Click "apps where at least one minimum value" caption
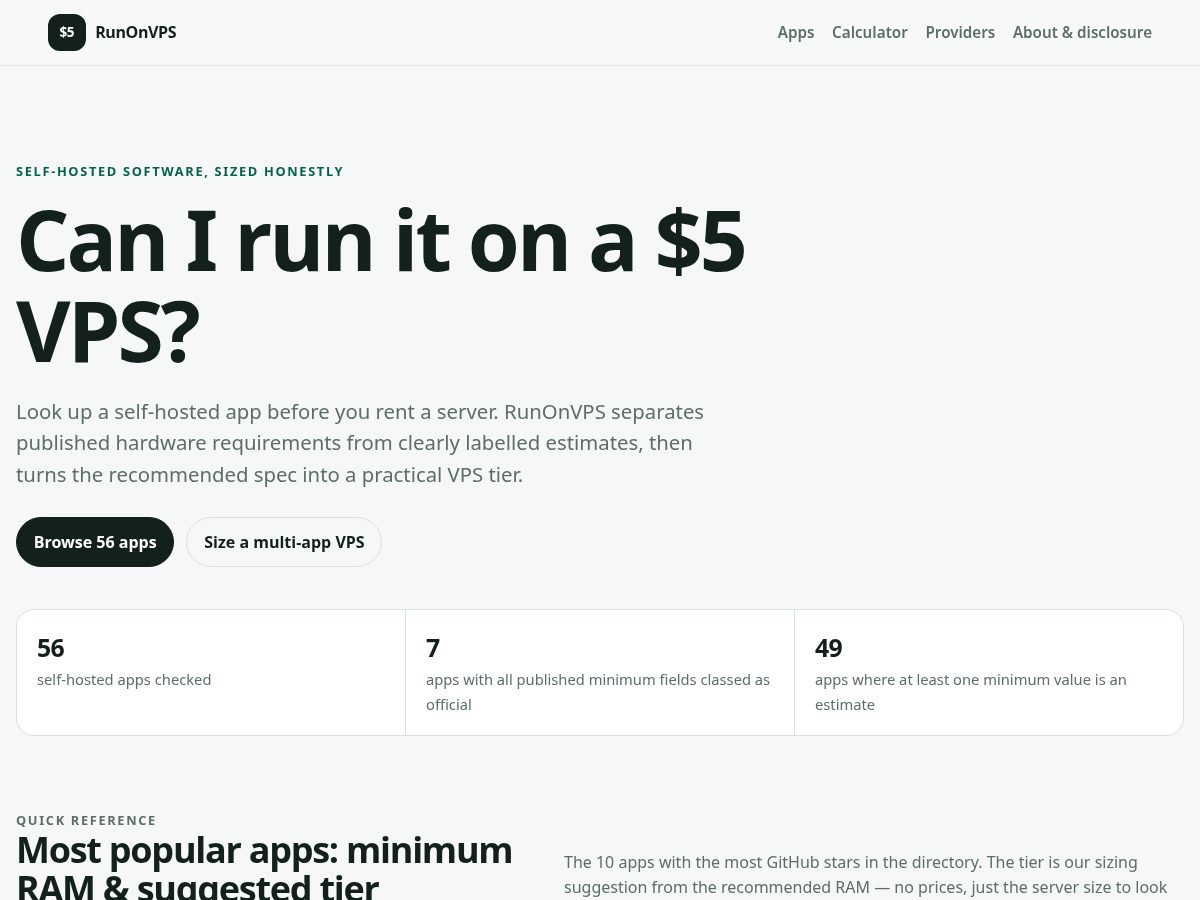This screenshot has height=900, width=1200. [x=971, y=692]
